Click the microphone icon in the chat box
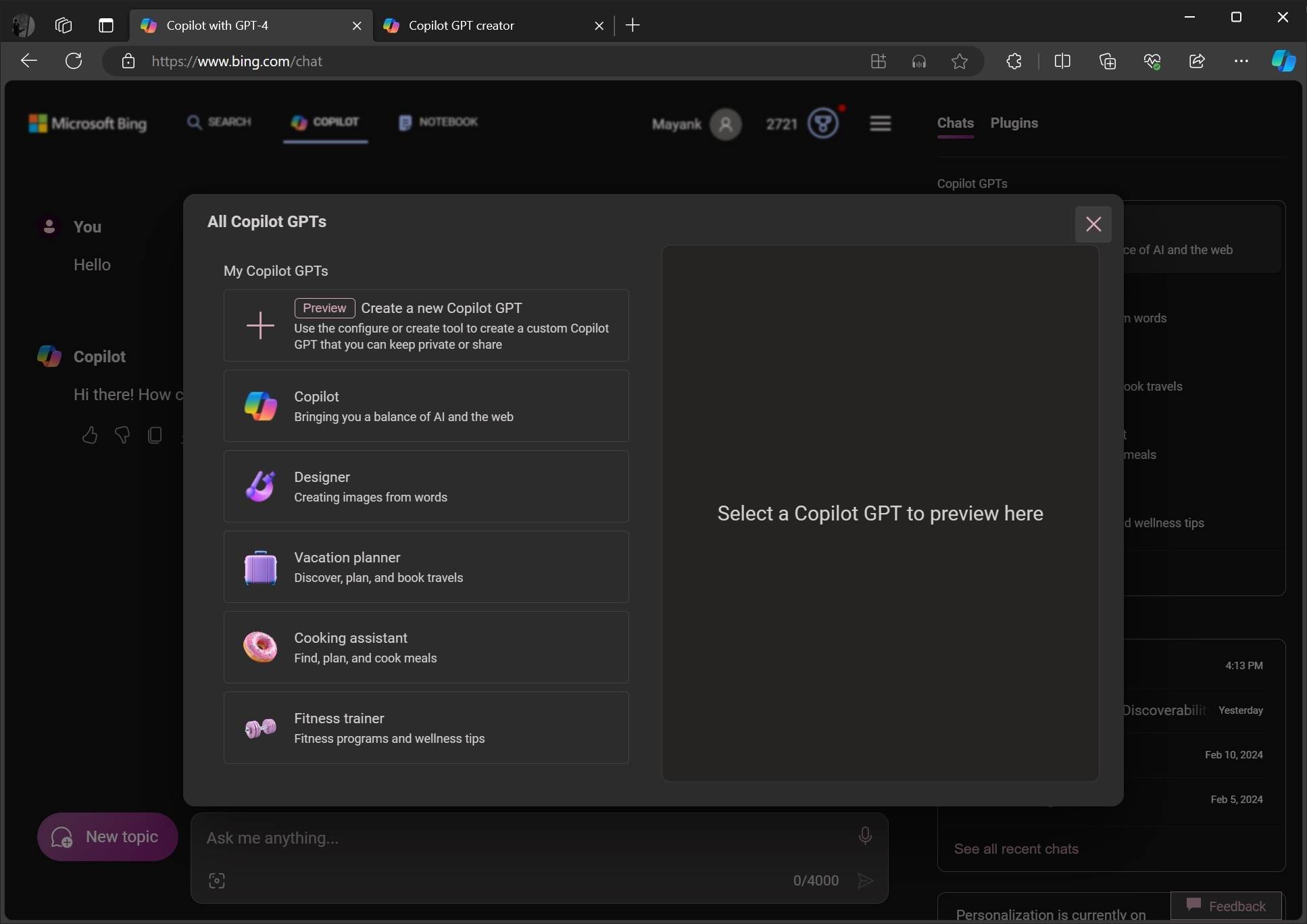The height and width of the screenshot is (924, 1307). point(864,836)
